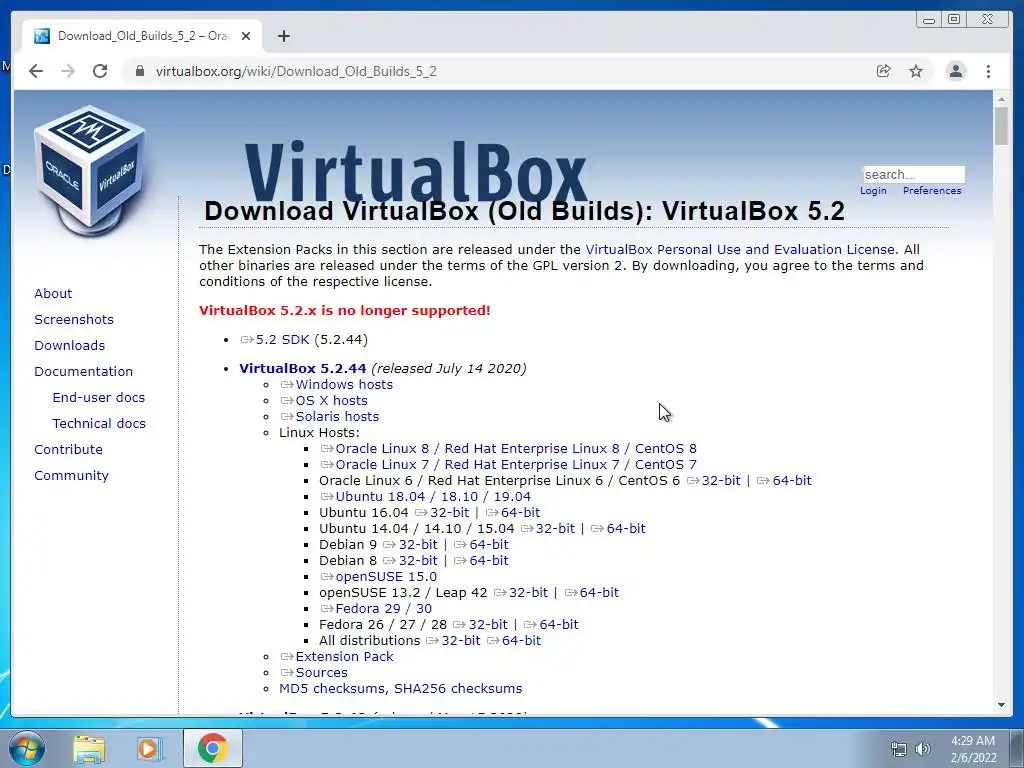Download the Sources archive
Viewport: 1024px width, 768px height.
pyautogui.click(x=321, y=673)
